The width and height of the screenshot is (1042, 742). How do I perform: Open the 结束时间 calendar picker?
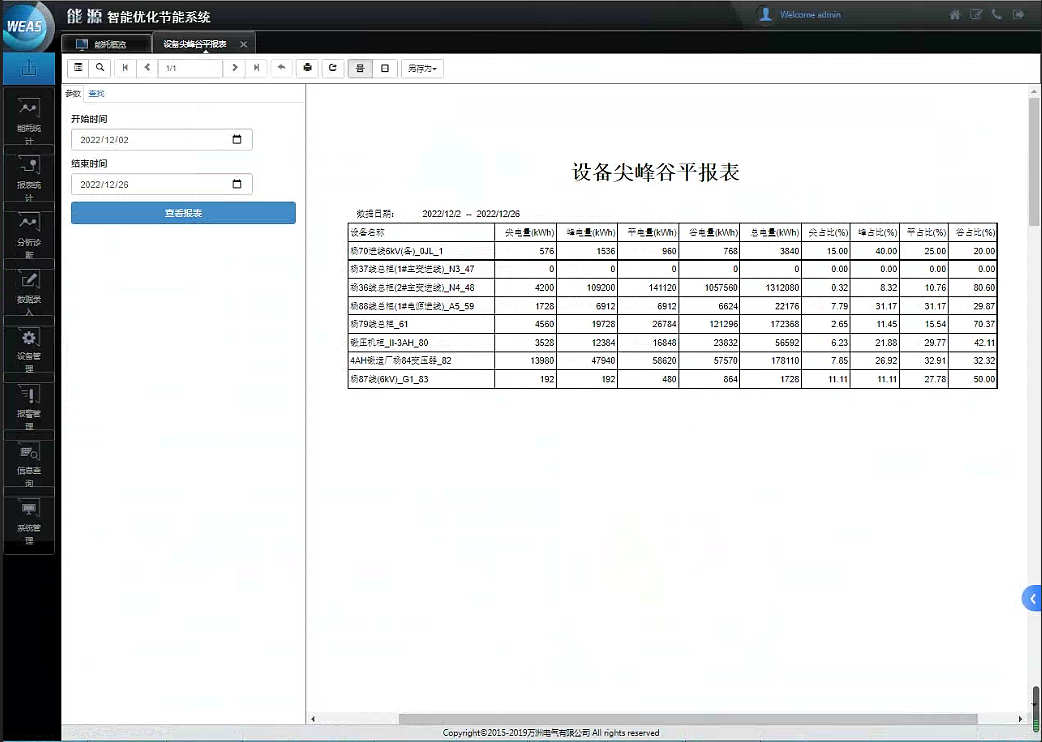pos(237,184)
